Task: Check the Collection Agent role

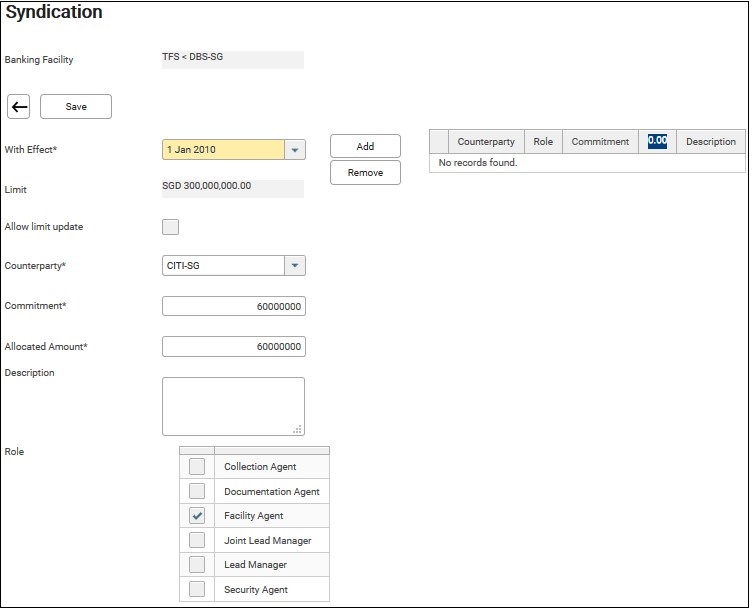Action: pyautogui.click(x=197, y=467)
